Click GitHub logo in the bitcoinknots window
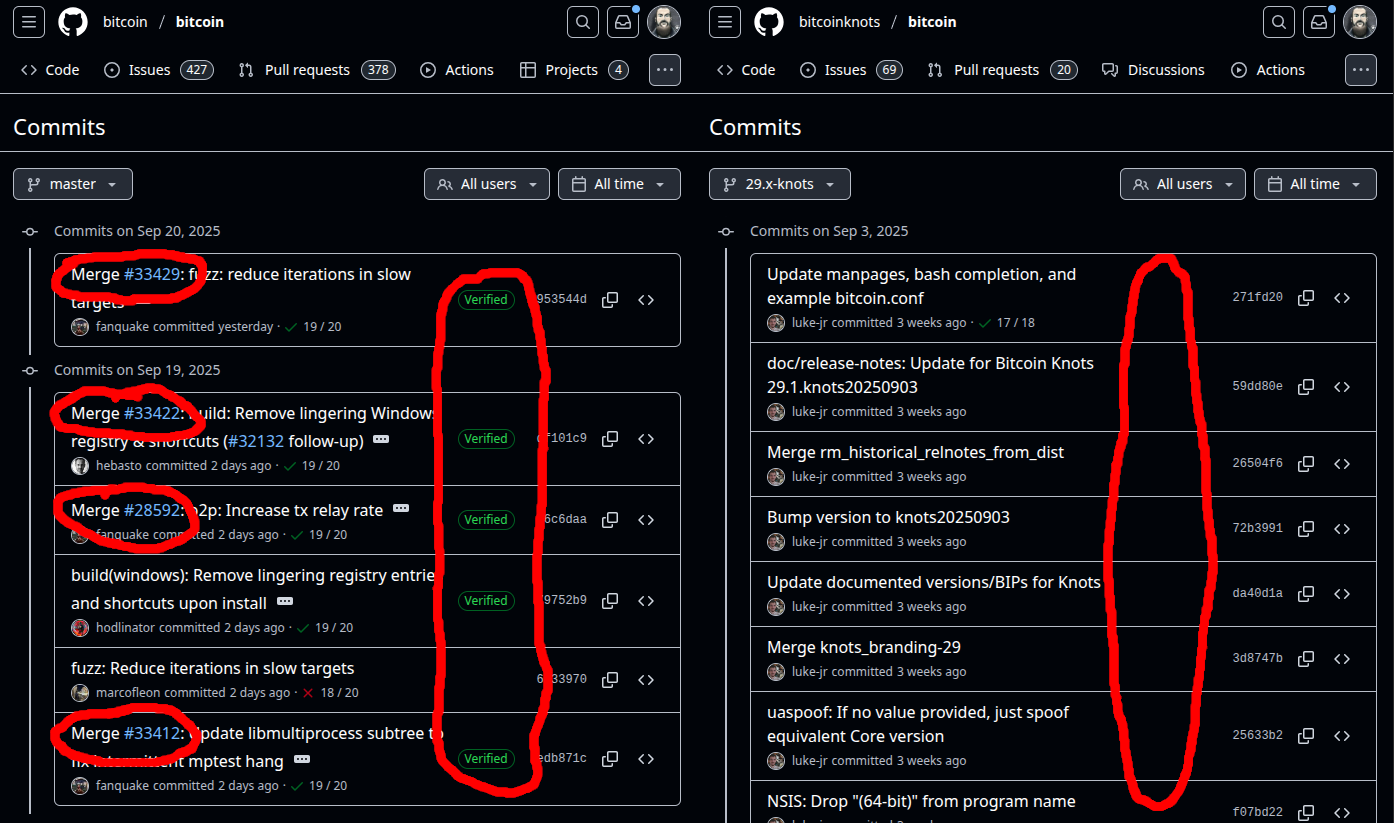 pyautogui.click(x=769, y=22)
